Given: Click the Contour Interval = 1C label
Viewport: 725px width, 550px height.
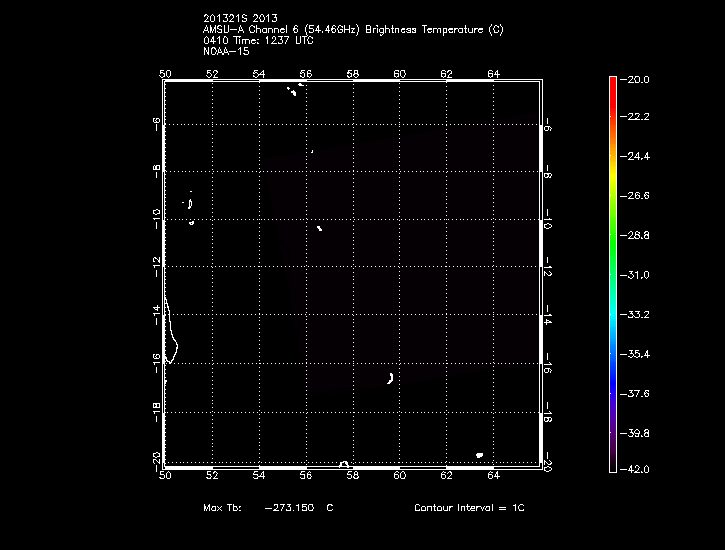Looking at the screenshot, I should [469, 508].
